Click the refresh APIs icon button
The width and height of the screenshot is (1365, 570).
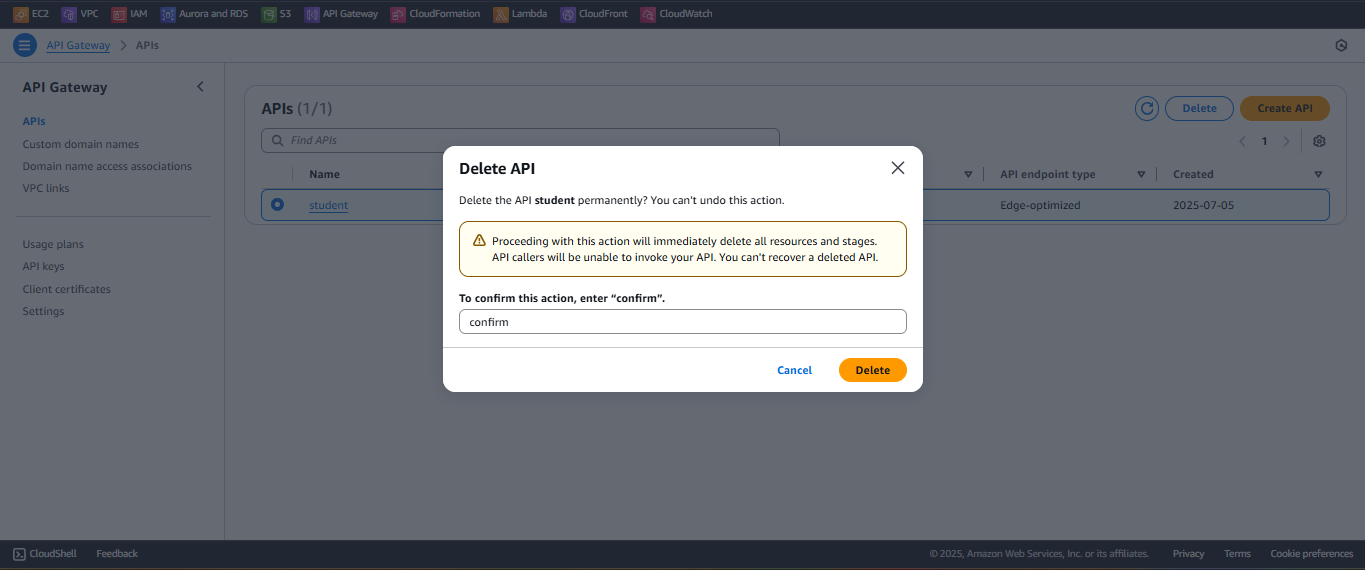coord(1147,108)
